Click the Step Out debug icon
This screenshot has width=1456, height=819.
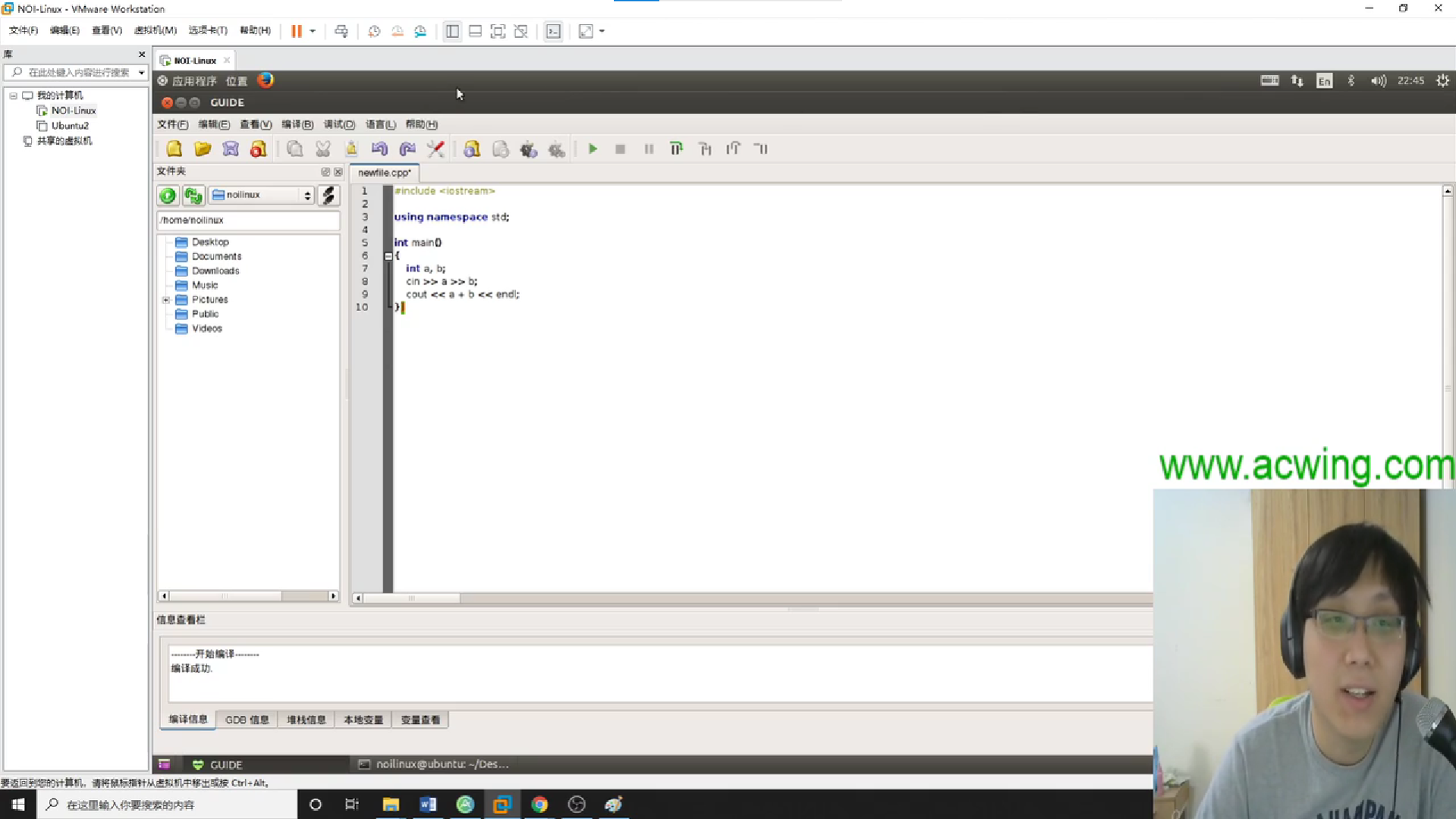[x=733, y=149]
